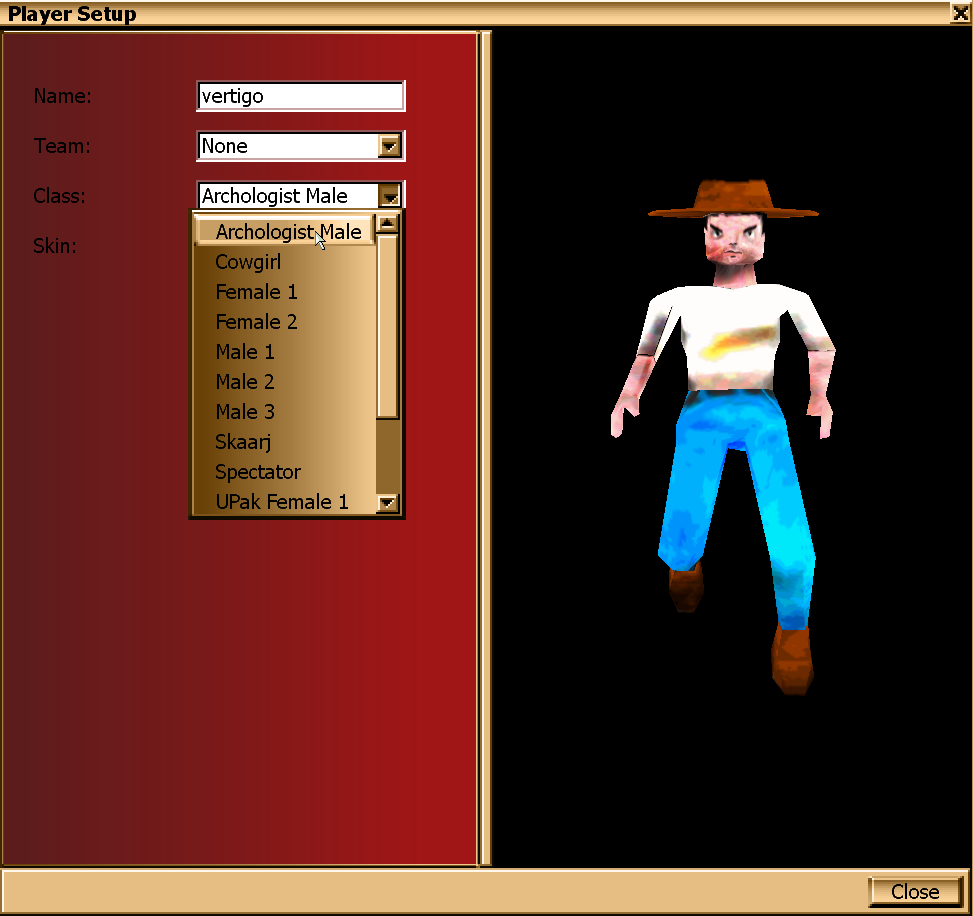This screenshot has width=973, height=916.
Task: Select Male 1 from the list
Action: [x=285, y=352]
